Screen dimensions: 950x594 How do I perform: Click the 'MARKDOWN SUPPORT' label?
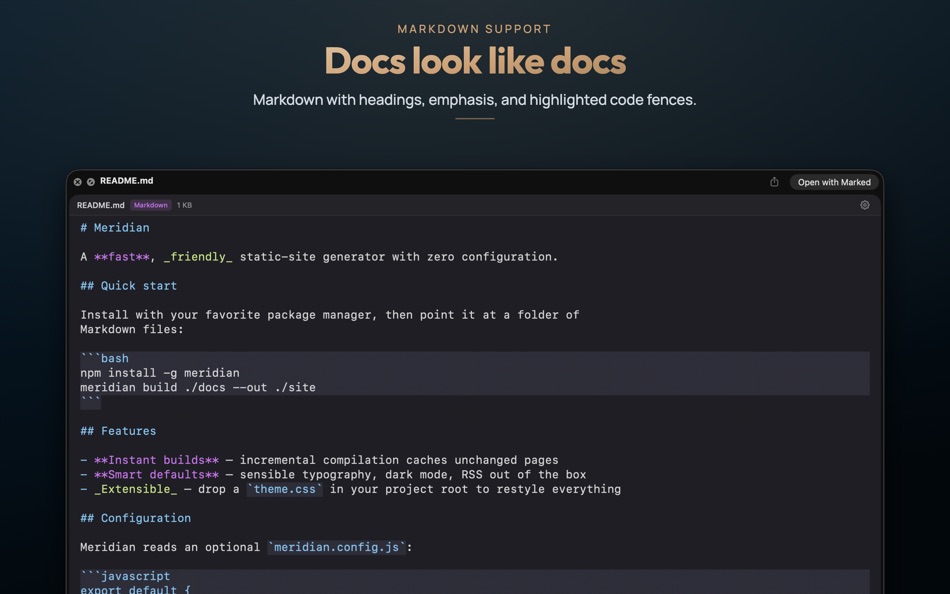474,28
